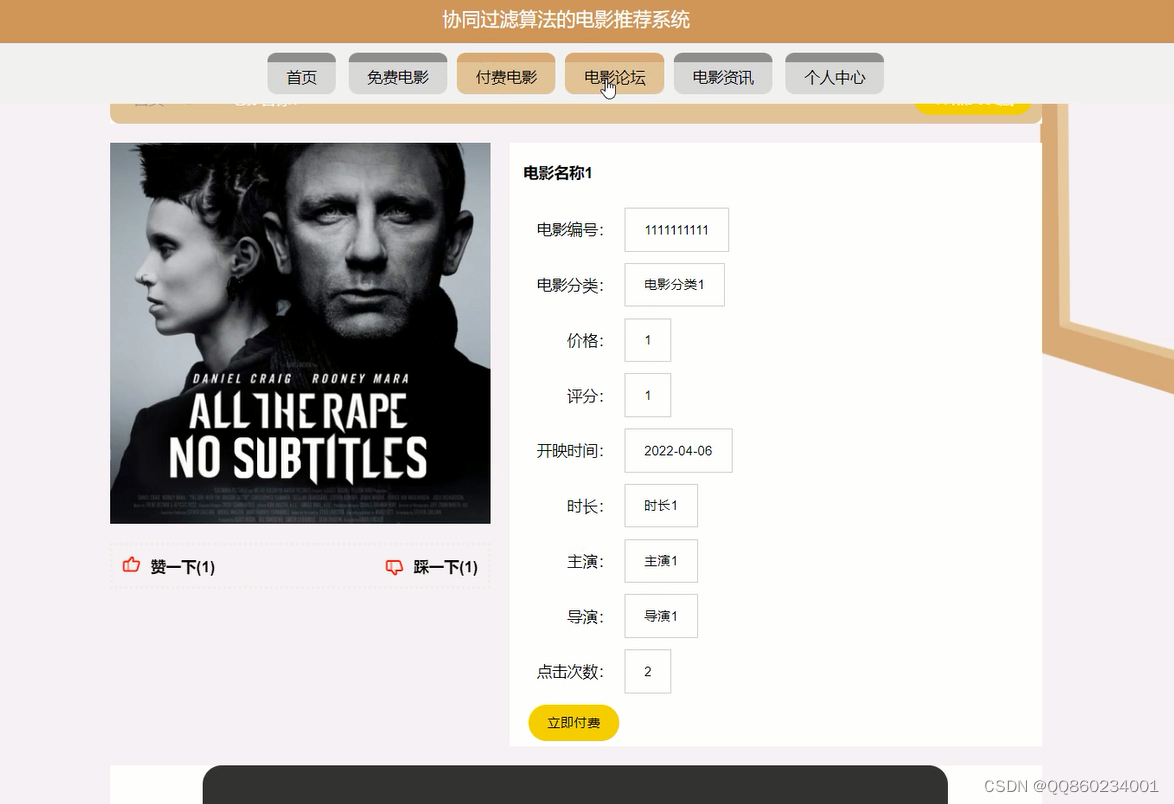Click the 导演1 director value

[x=661, y=616]
